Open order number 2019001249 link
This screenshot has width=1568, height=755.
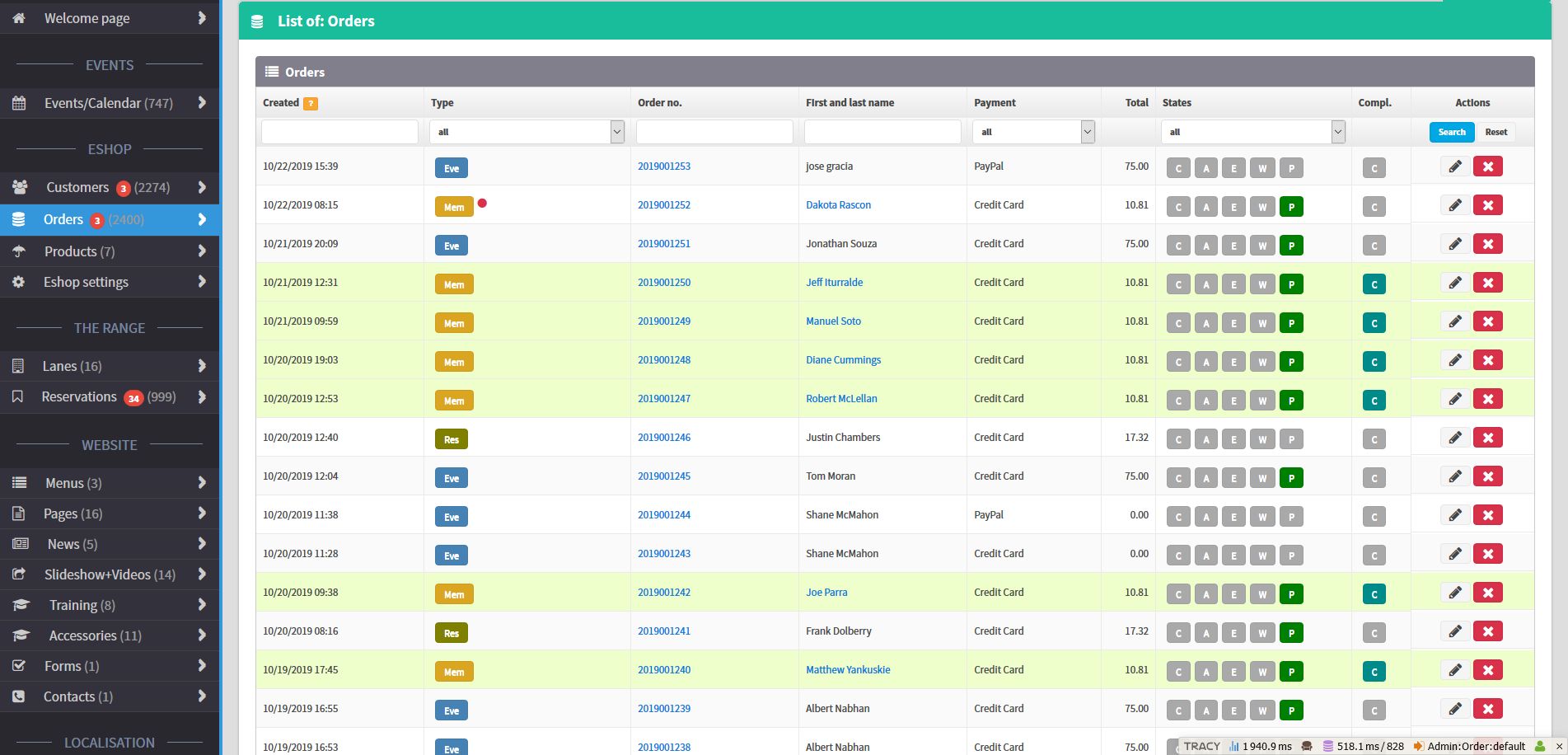click(664, 321)
